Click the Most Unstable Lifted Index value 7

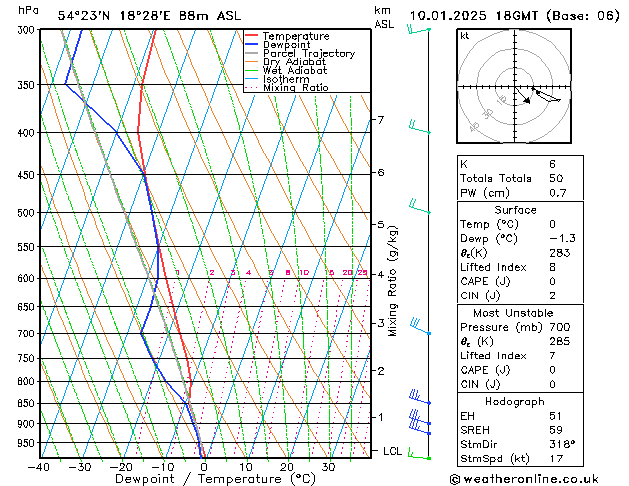pos(552,356)
